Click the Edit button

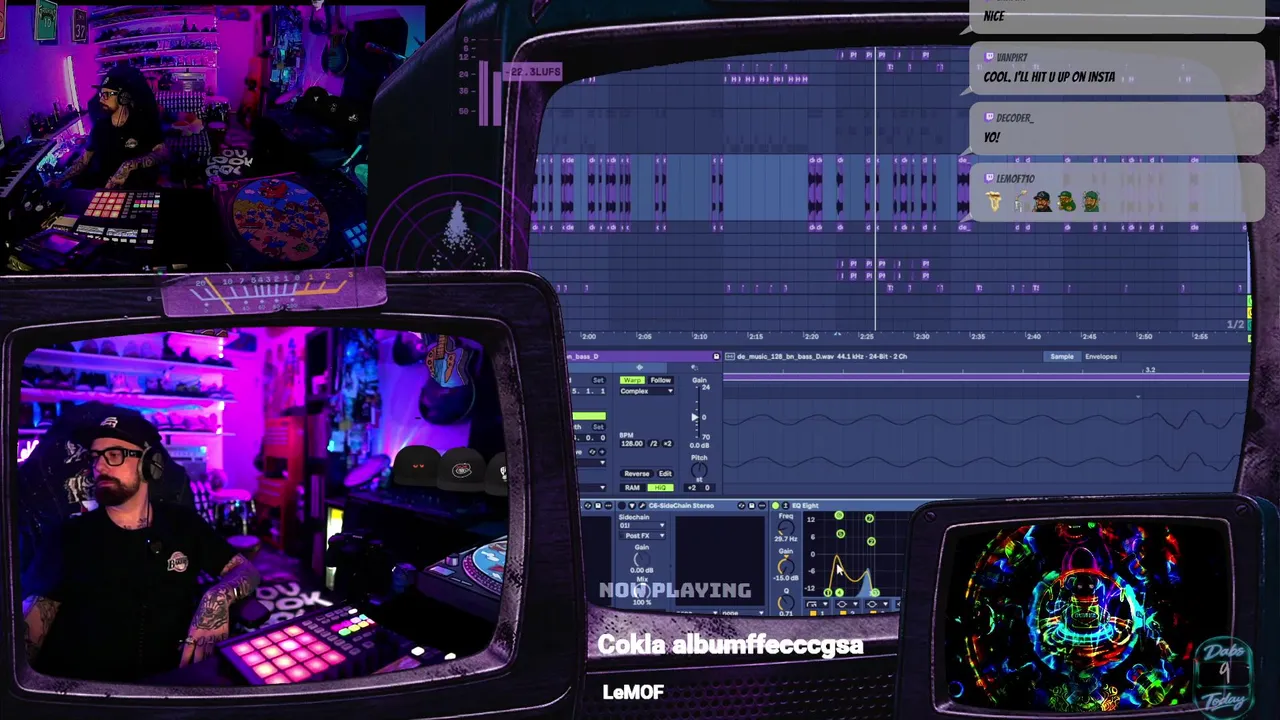click(665, 474)
